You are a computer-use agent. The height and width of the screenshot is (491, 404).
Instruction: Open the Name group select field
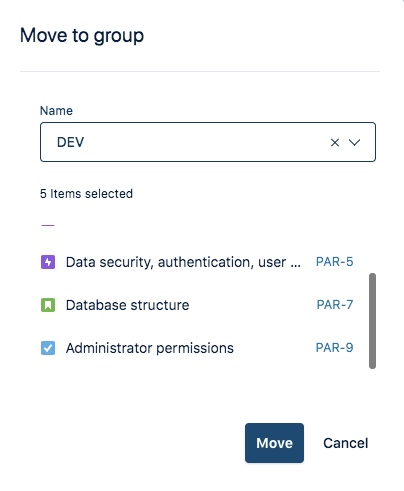point(208,142)
